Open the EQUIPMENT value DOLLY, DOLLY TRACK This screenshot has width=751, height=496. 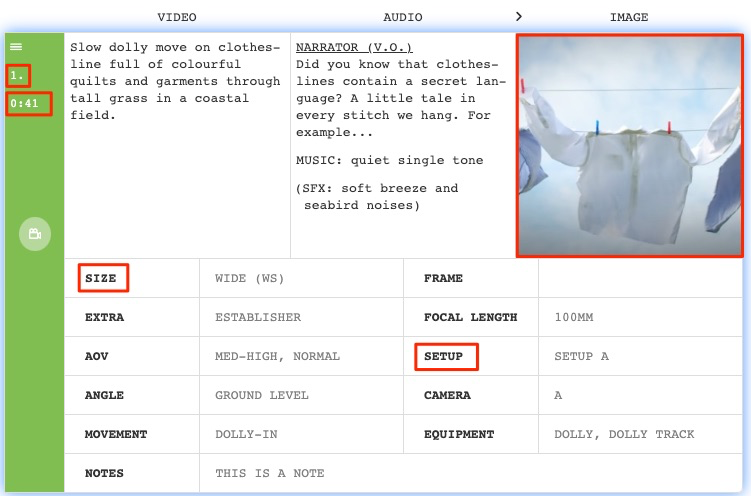624,434
